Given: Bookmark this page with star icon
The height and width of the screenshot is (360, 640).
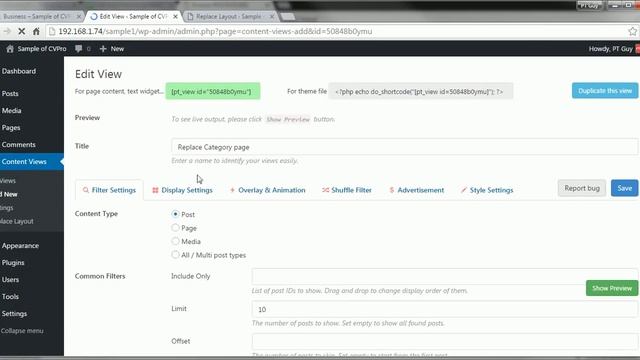Looking at the screenshot, I should [633, 31].
